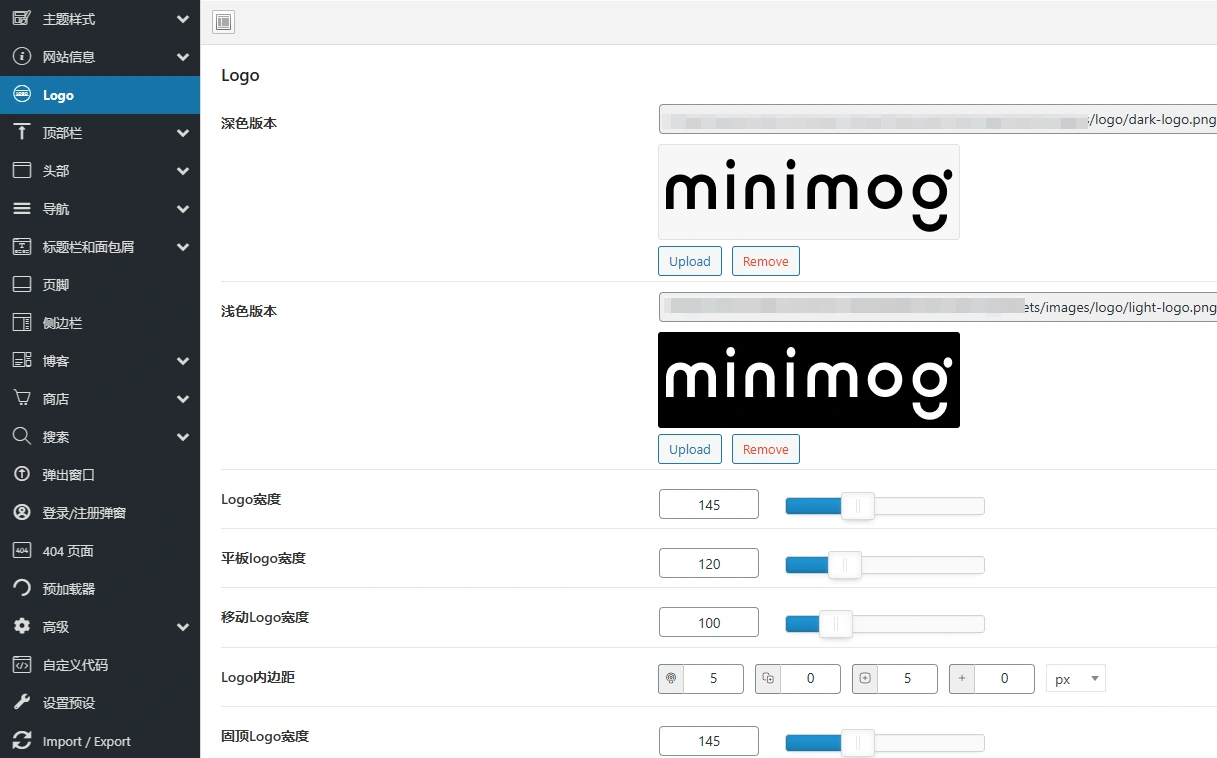Open the px unit dropdown
This screenshot has width=1217, height=758.
(1075, 678)
